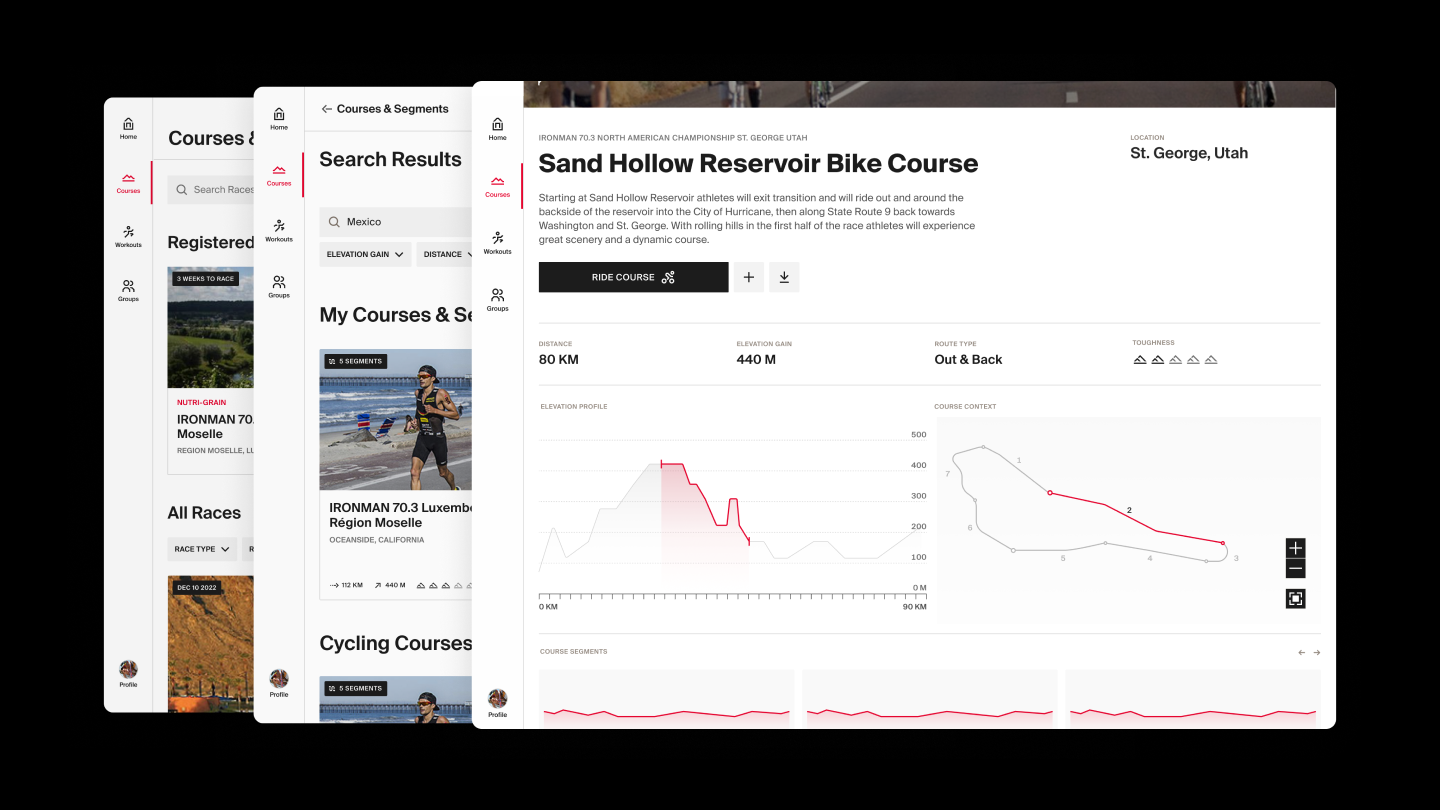Expand the Race Type filter dropdown

[x=202, y=549]
